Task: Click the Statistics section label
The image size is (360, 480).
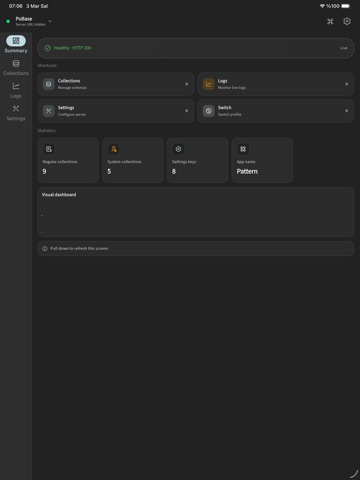Action: tap(46, 130)
